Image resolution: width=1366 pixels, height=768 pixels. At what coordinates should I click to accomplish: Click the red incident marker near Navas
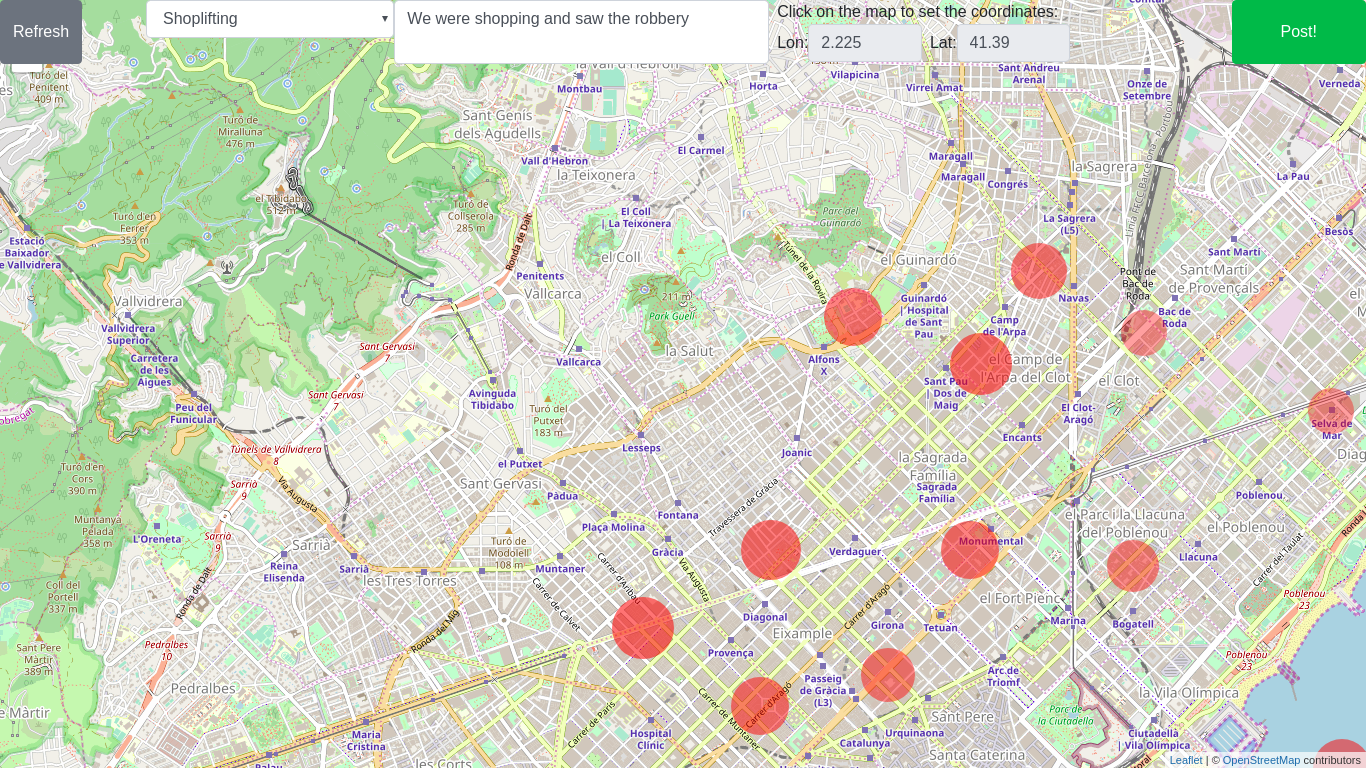coord(1039,271)
